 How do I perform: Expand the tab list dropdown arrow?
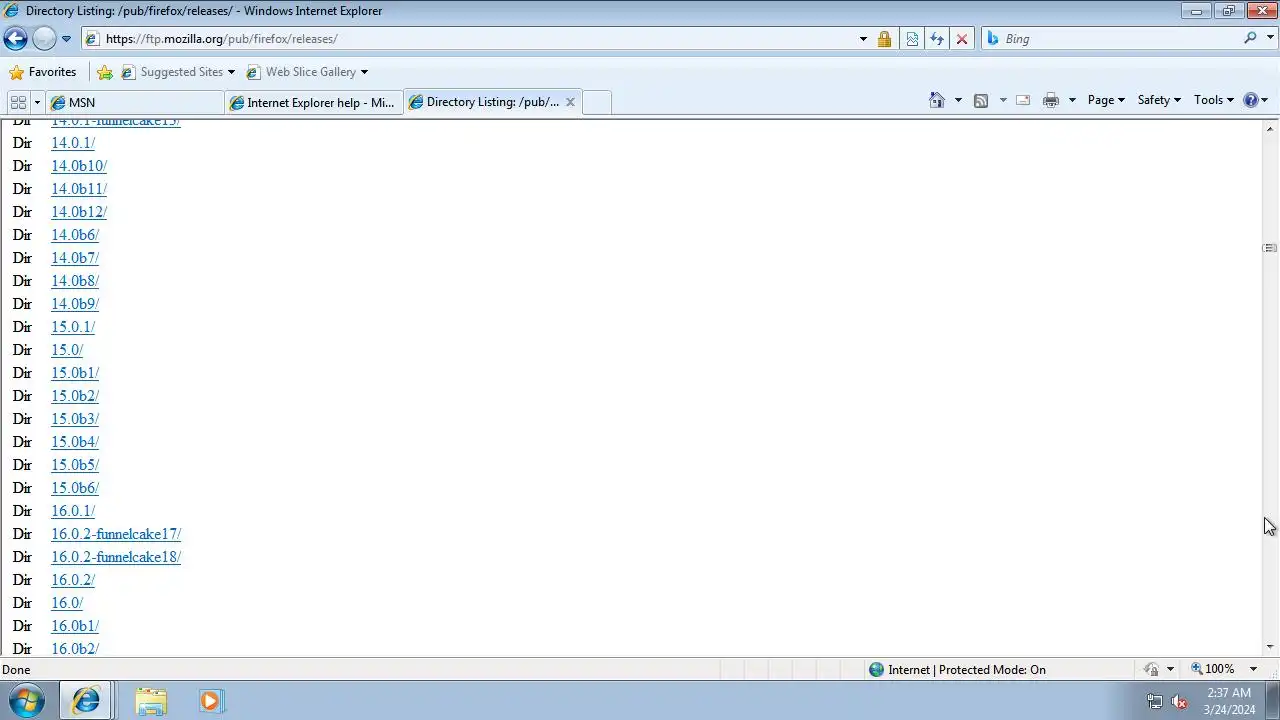coord(37,102)
